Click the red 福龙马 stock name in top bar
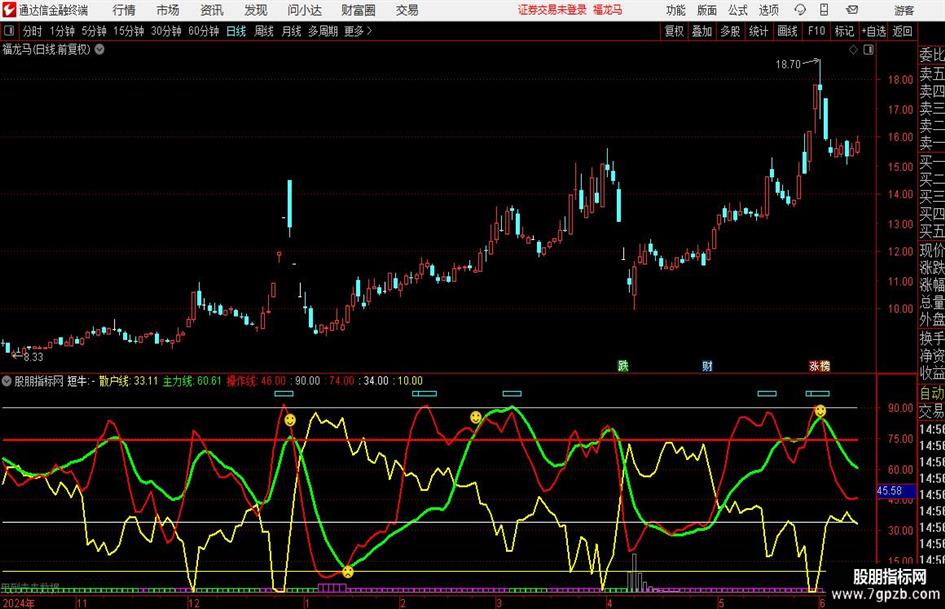The height and width of the screenshot is (609, 945). [608, 10]
